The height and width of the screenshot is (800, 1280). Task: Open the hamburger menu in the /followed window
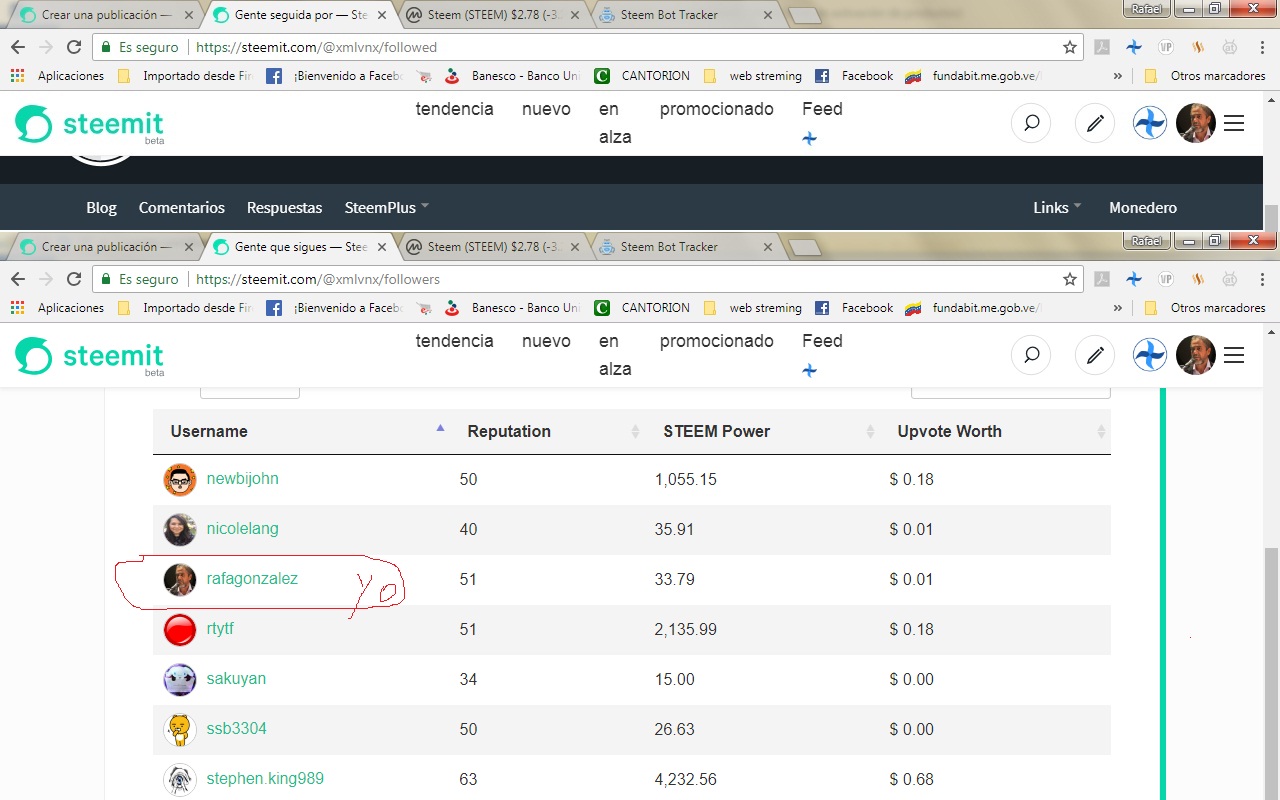tap(1234, 123)
